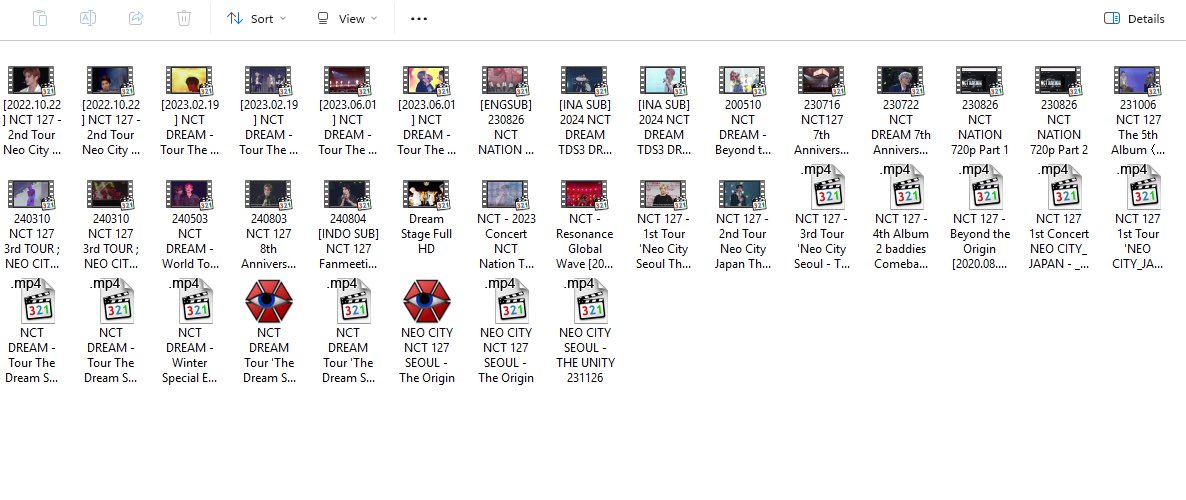Click mp4 clapperboard icon of NCT DREAM Tour 'The Dream S
Image resolution: width=1186 pixels, height=500 pixels.
pos(350,300)
